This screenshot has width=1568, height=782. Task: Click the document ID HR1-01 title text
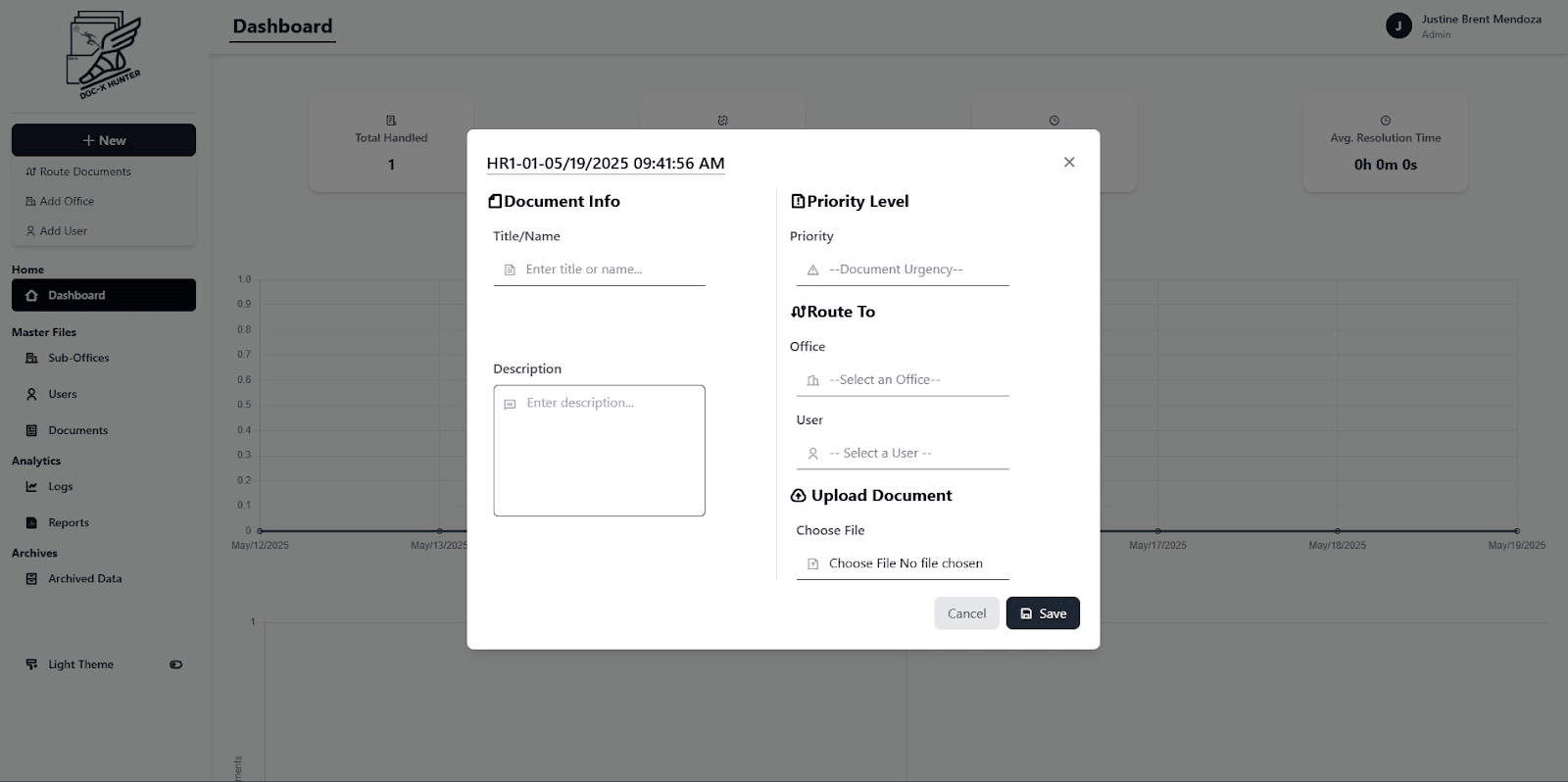[x=606, y=164]
